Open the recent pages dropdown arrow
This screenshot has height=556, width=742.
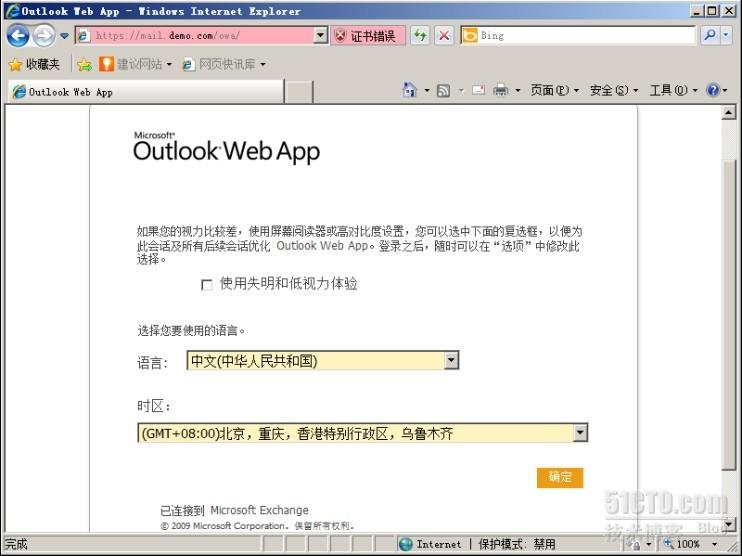pyautogui.click(x=64, y=36)
